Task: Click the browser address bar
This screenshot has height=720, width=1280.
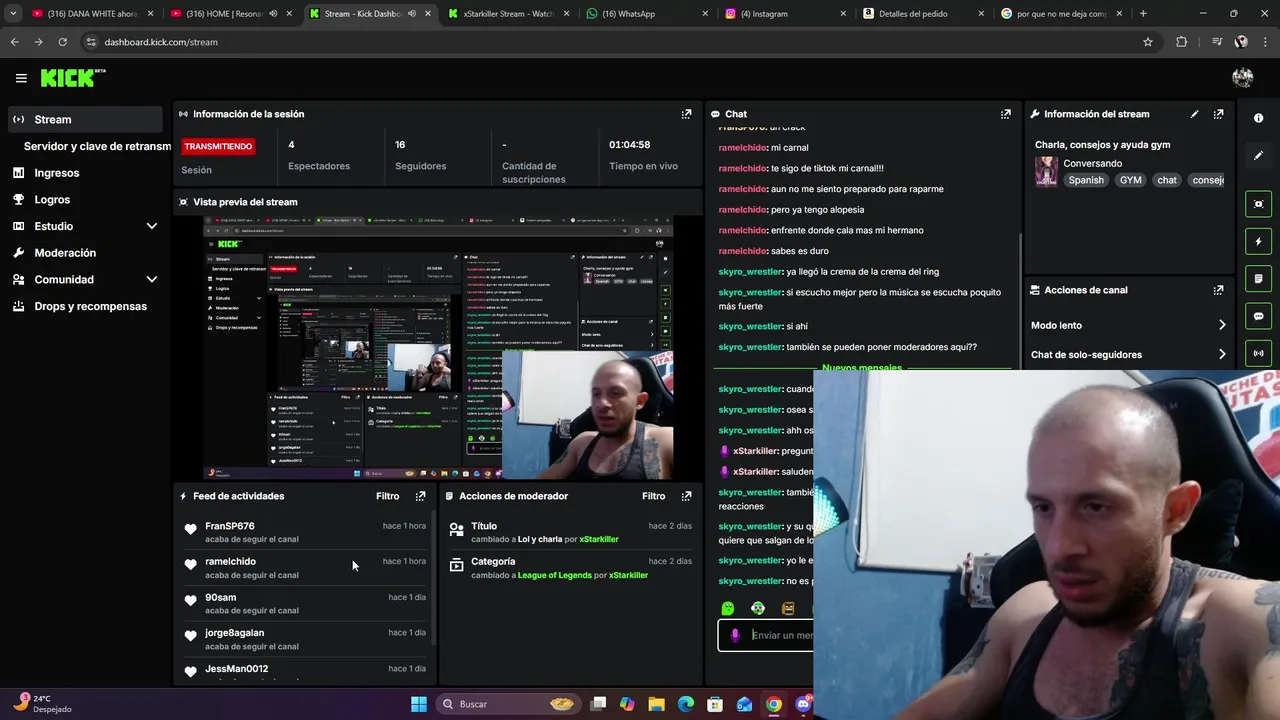Action: click(x=610, y=42)
